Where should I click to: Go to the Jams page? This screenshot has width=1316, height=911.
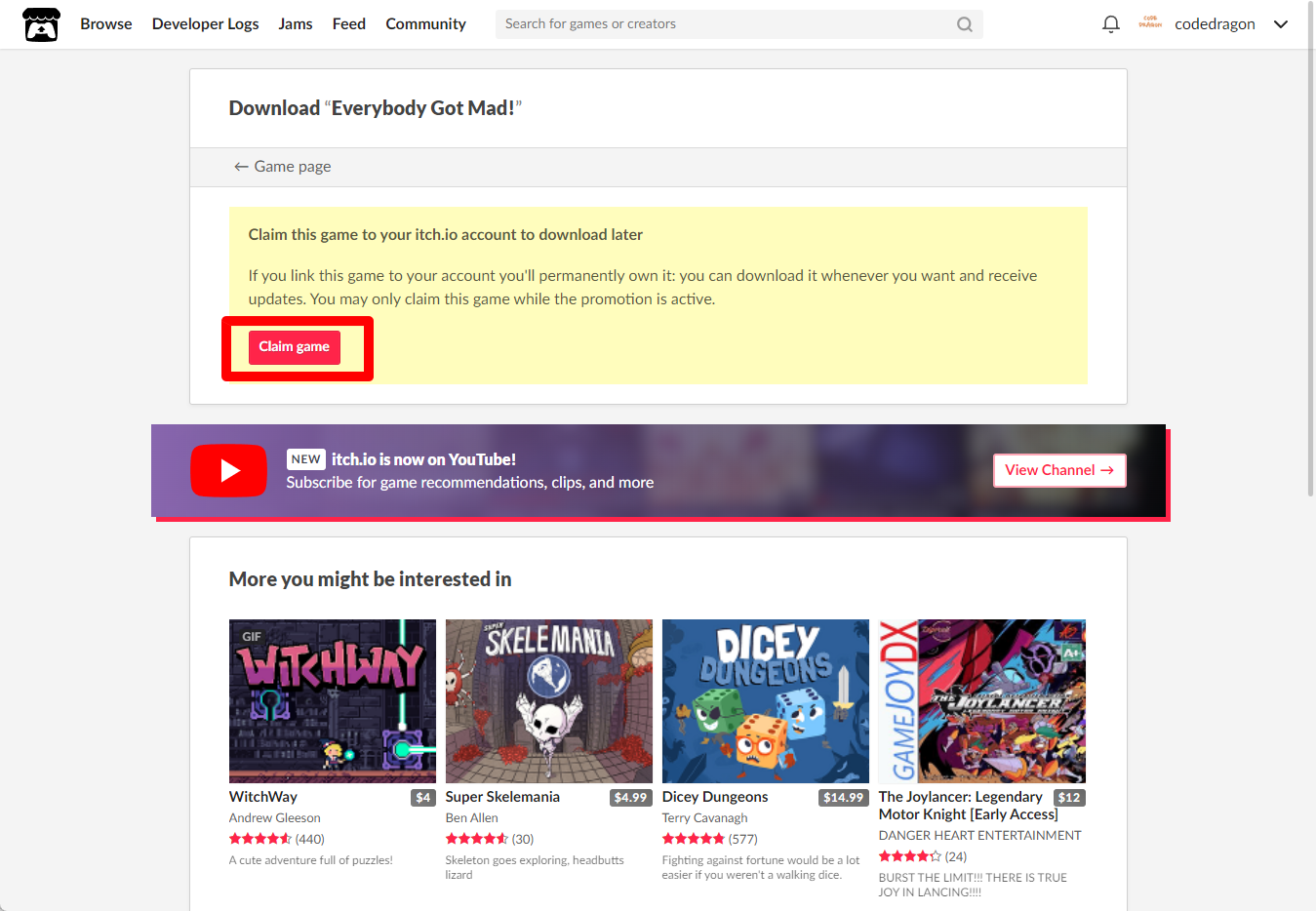click(296, 24)
